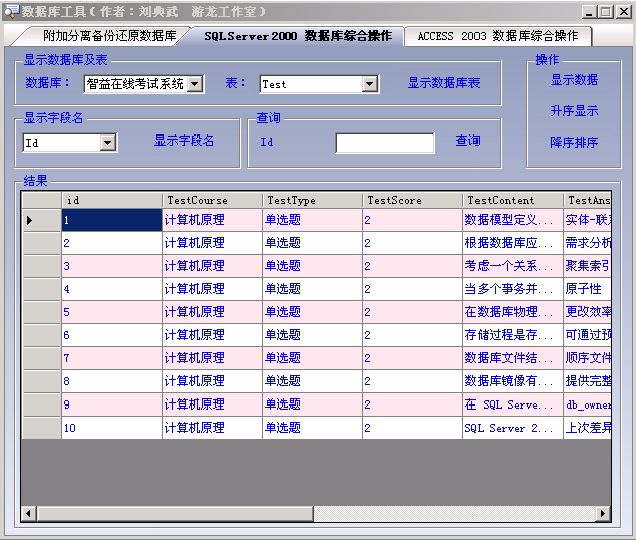
Task: Click the horizontal scrollbar left arrow
Action: click(29, 513)
